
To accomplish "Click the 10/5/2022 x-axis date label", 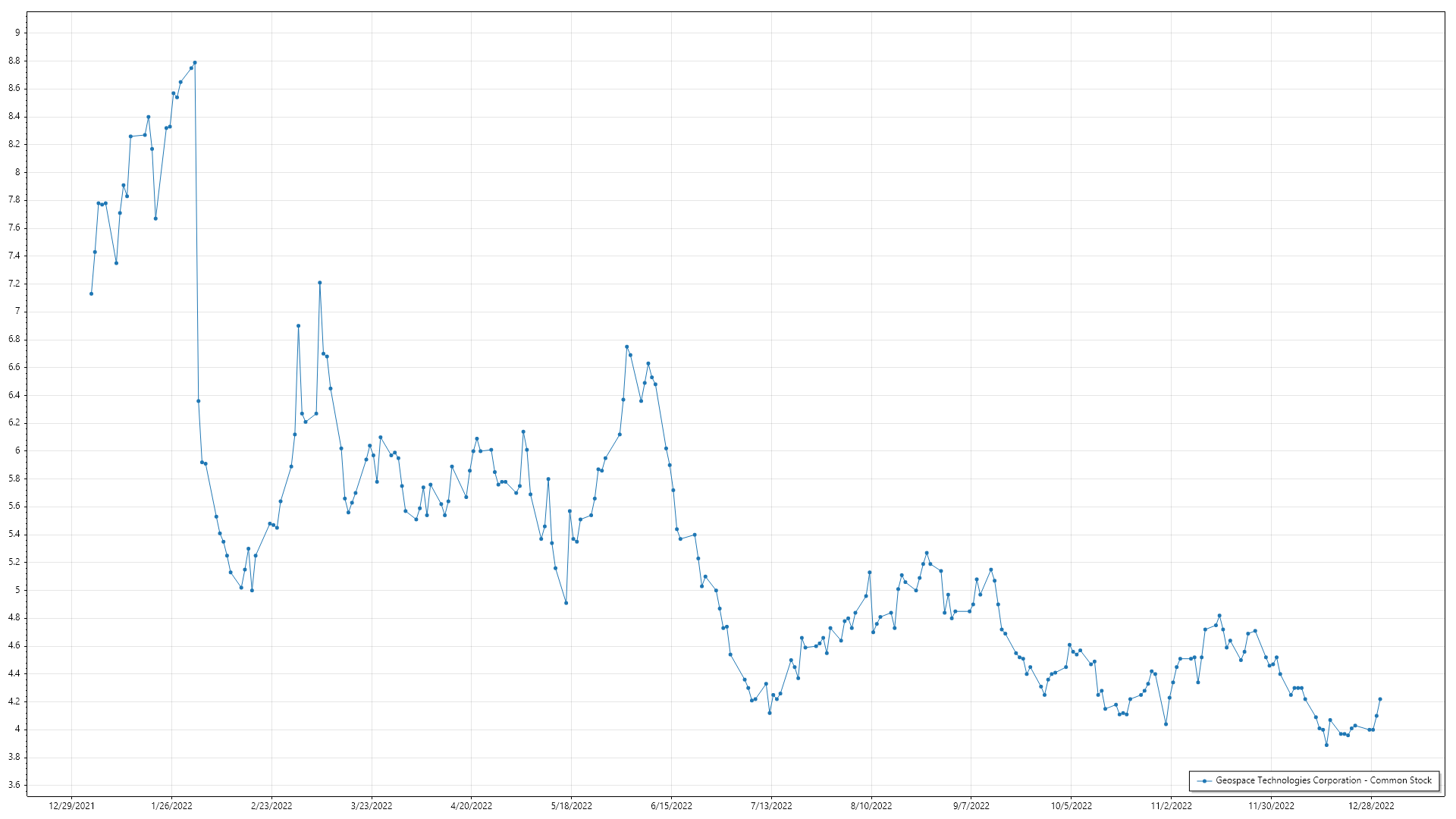I will pos(1071,805).
